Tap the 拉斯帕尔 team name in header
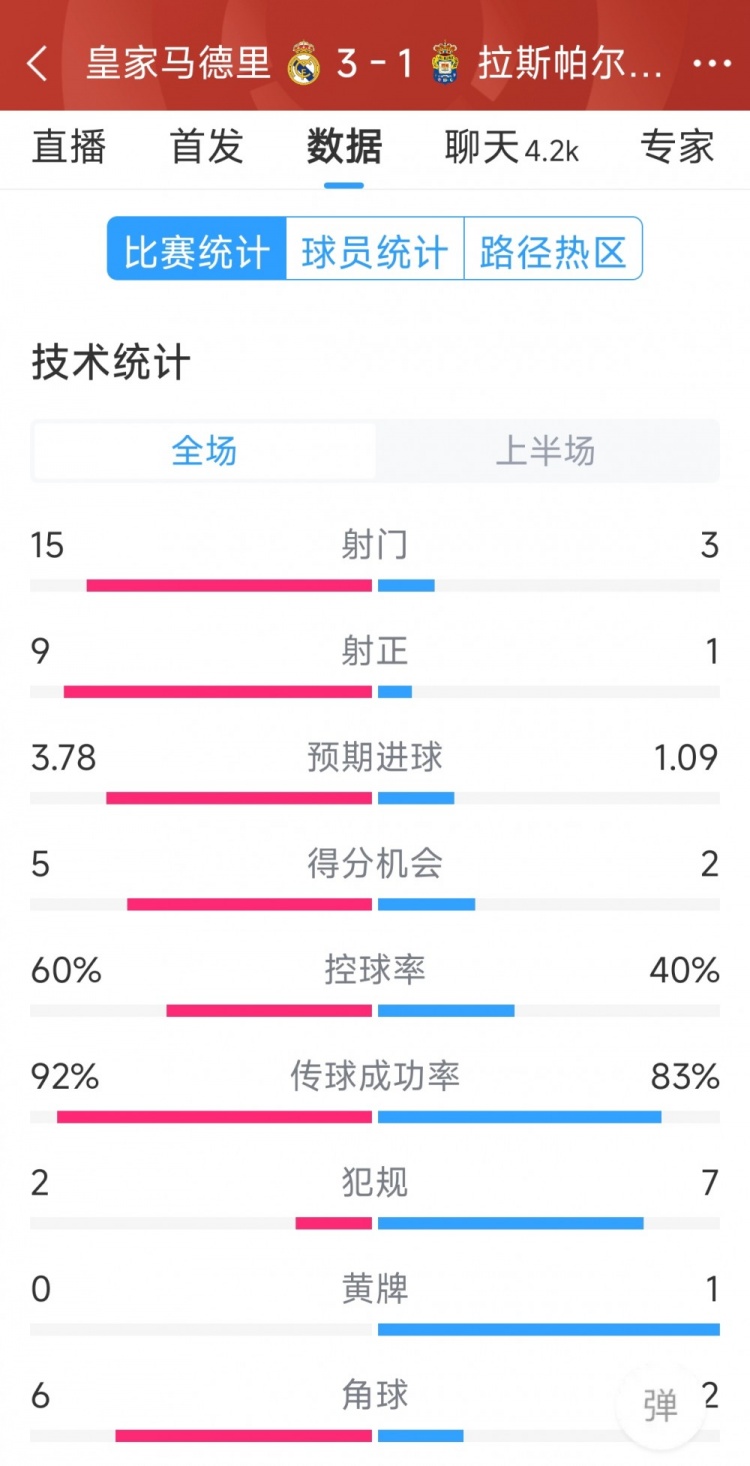 pyautogui.click(x=570, y=64)
